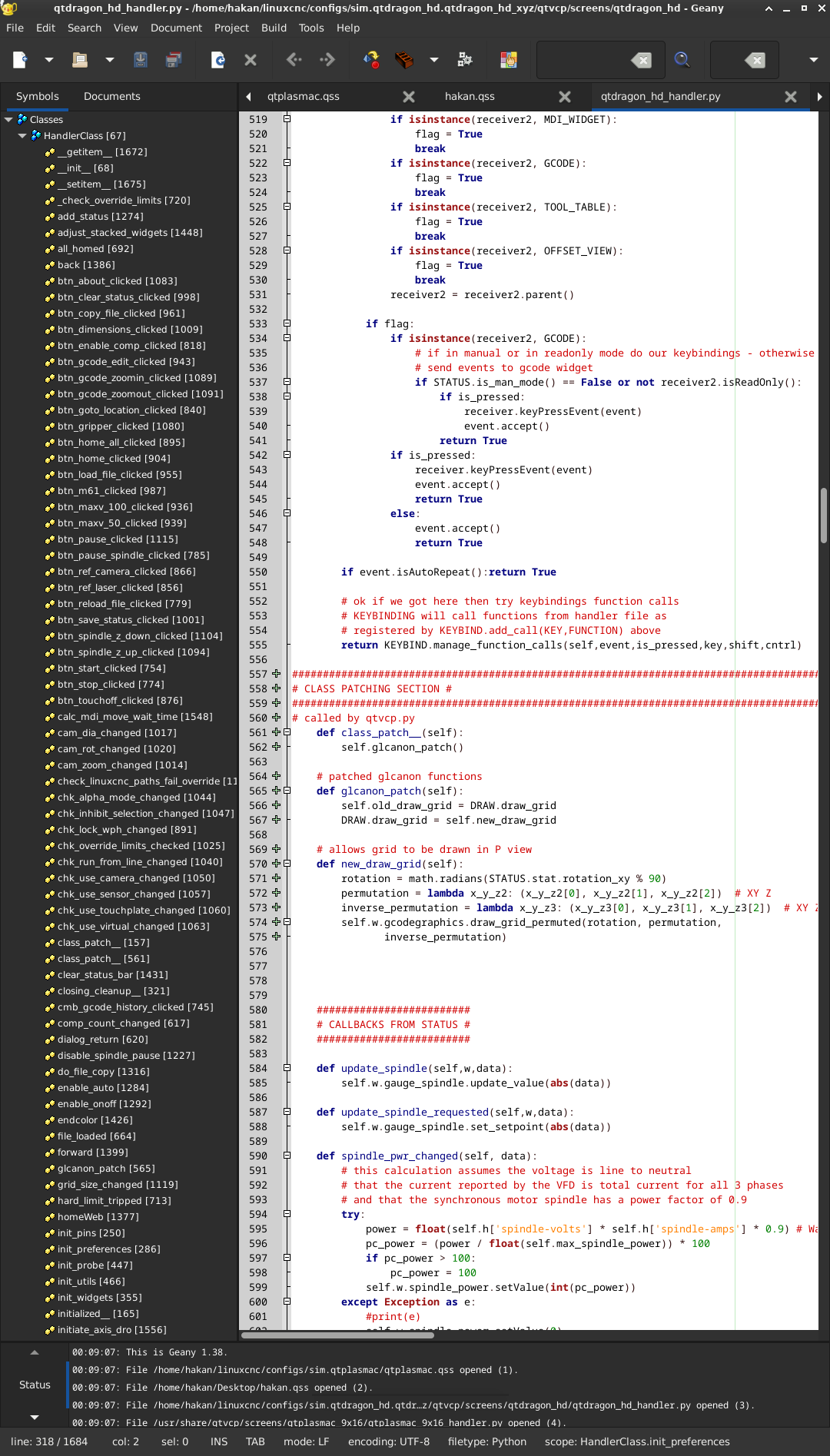The height and width of the screenshot is (1456, 830).
Task: Clear the toolbar search field
Action: 642,60
